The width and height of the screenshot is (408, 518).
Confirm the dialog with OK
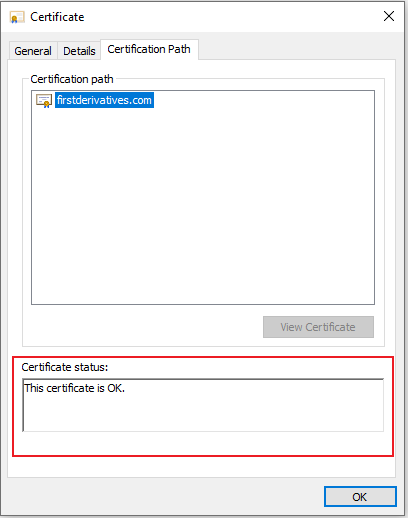360,497
